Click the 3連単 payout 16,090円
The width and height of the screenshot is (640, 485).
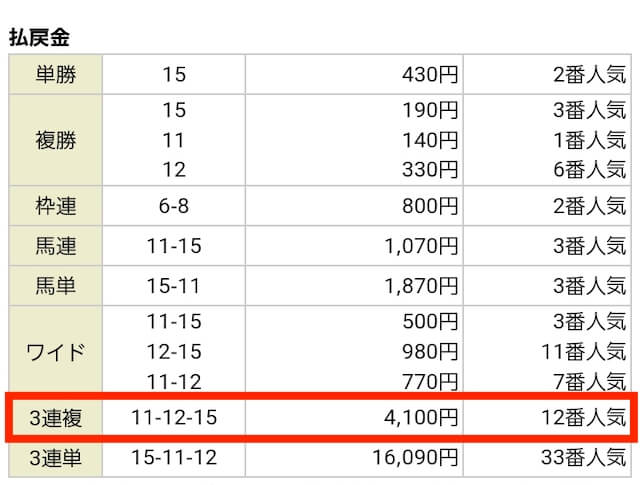(416, 457)
